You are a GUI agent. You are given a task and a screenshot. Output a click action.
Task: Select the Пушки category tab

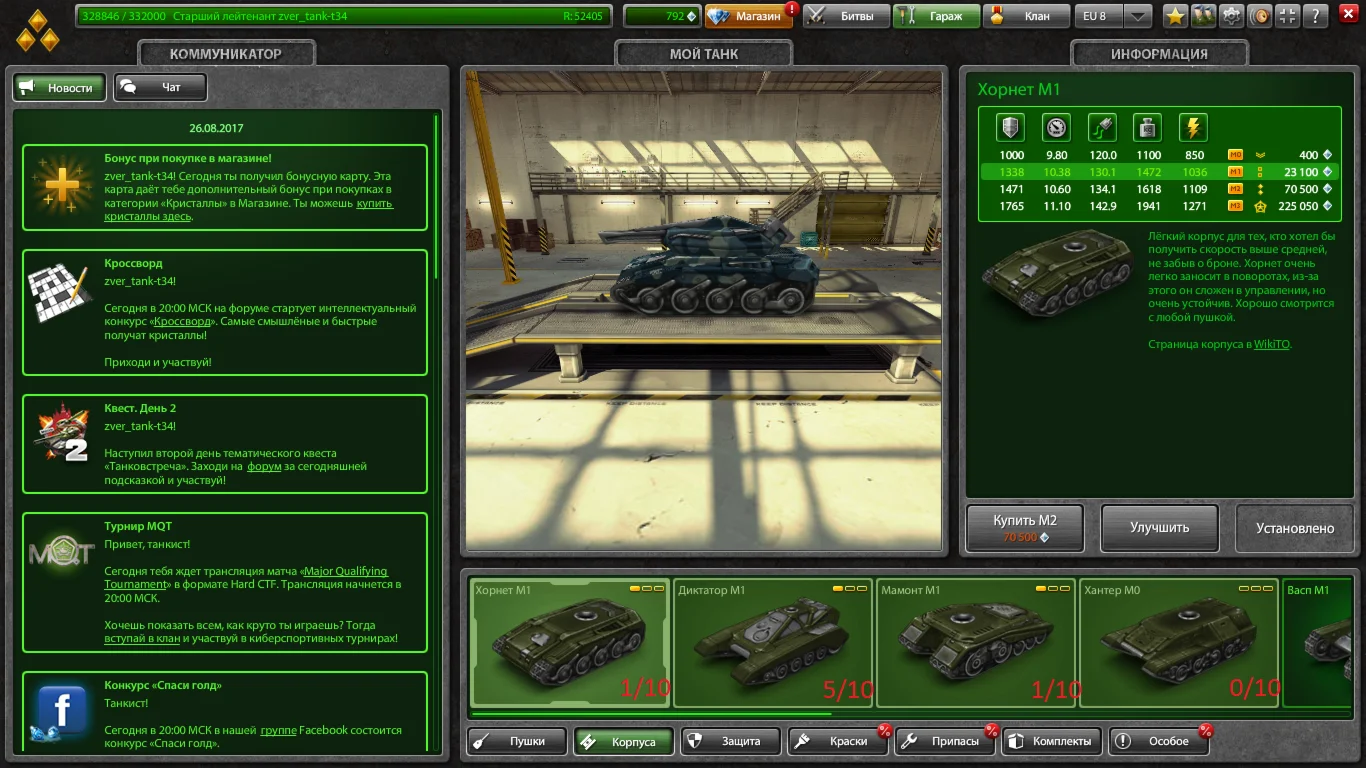tap(516, 741)
